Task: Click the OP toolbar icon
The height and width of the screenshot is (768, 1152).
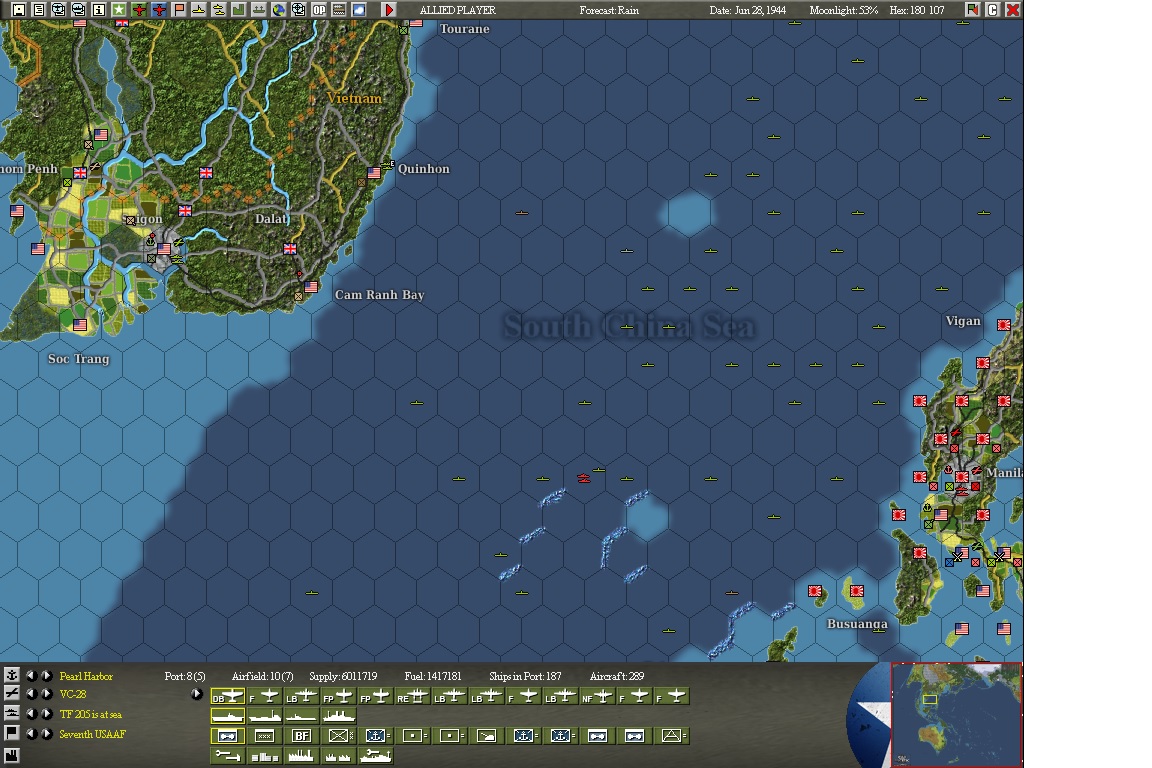Action: coord(319,10)
